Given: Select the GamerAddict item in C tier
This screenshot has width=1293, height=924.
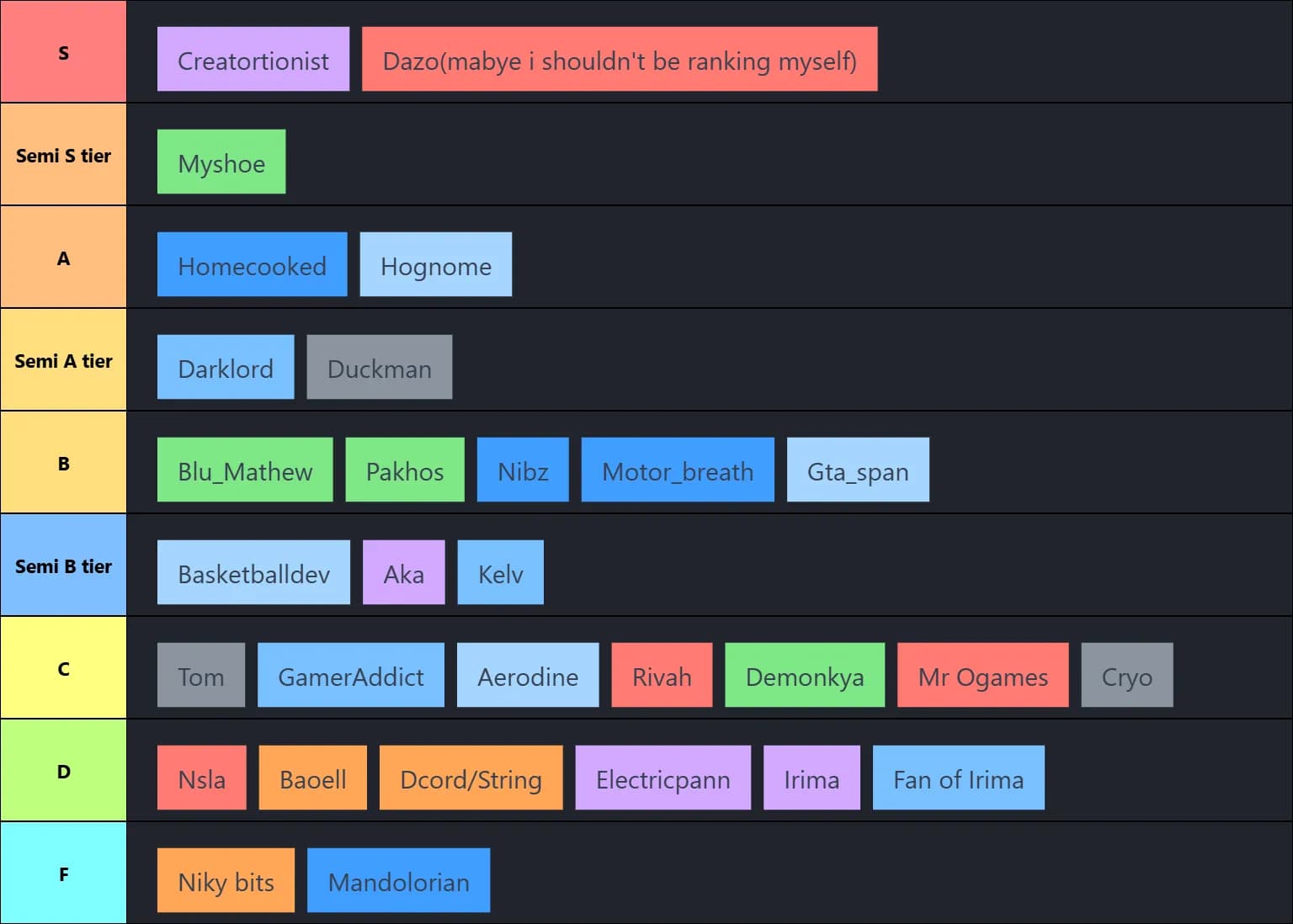Looking at the screenshot, I should 350,676.
